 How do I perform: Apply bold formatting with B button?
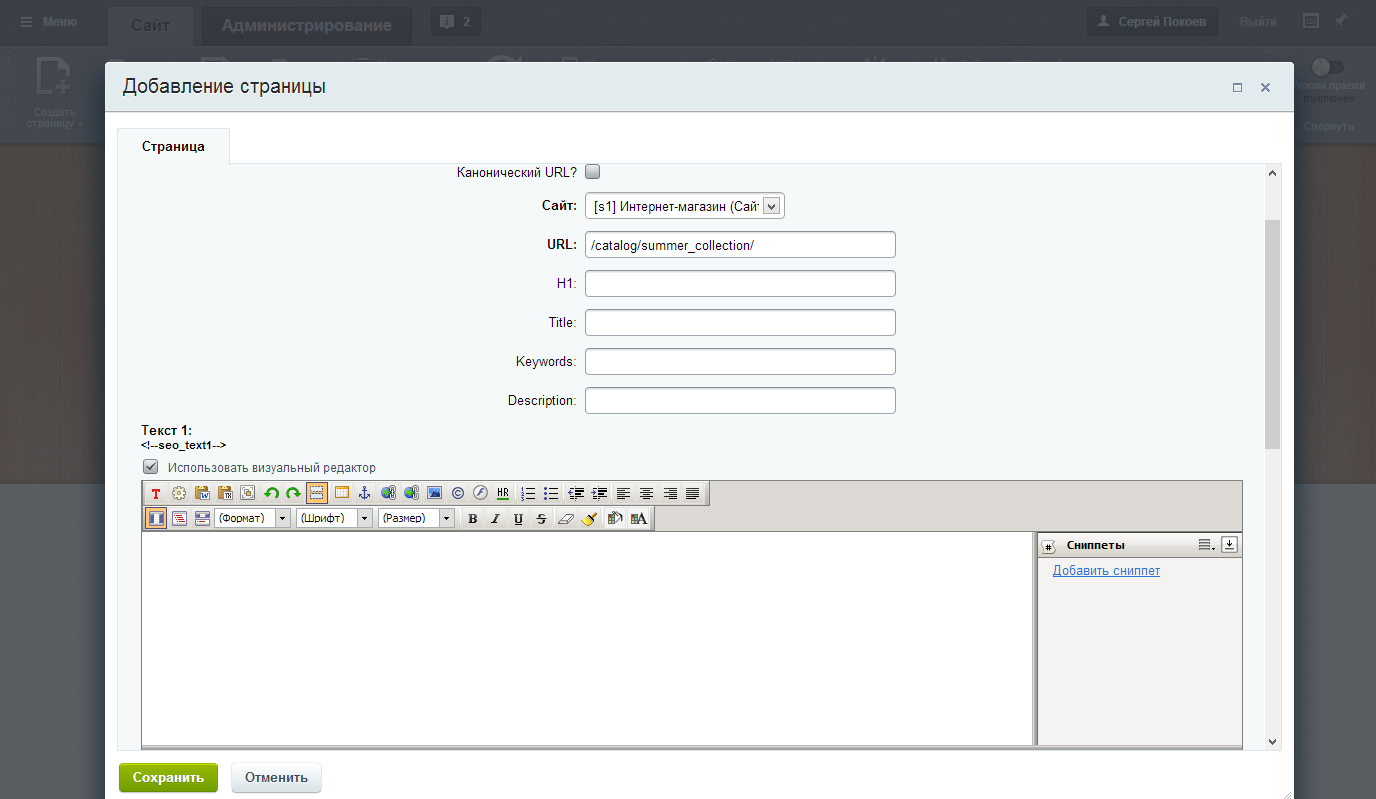472,519
